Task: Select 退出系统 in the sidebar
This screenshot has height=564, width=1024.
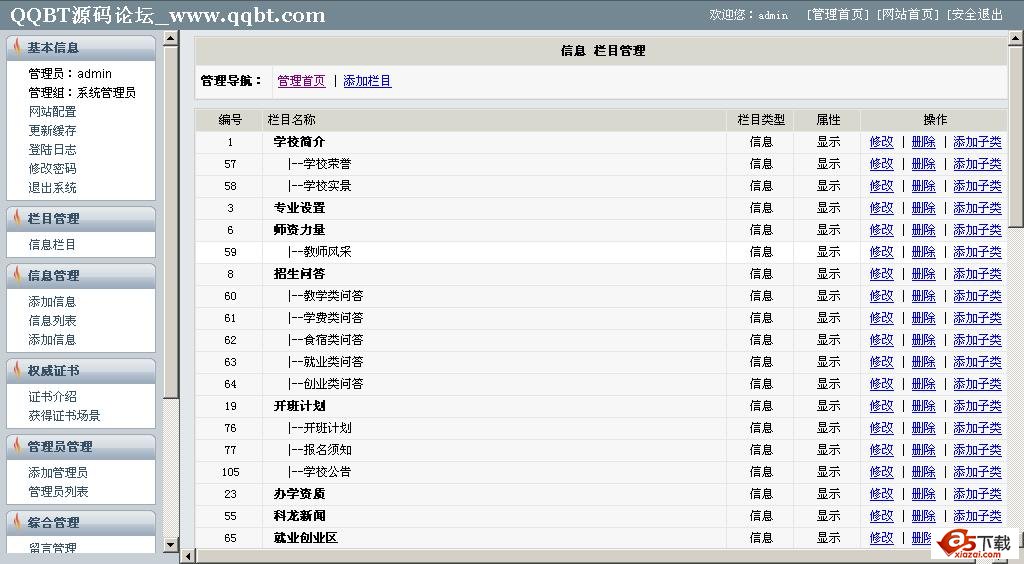Action: tap(52, 187)
